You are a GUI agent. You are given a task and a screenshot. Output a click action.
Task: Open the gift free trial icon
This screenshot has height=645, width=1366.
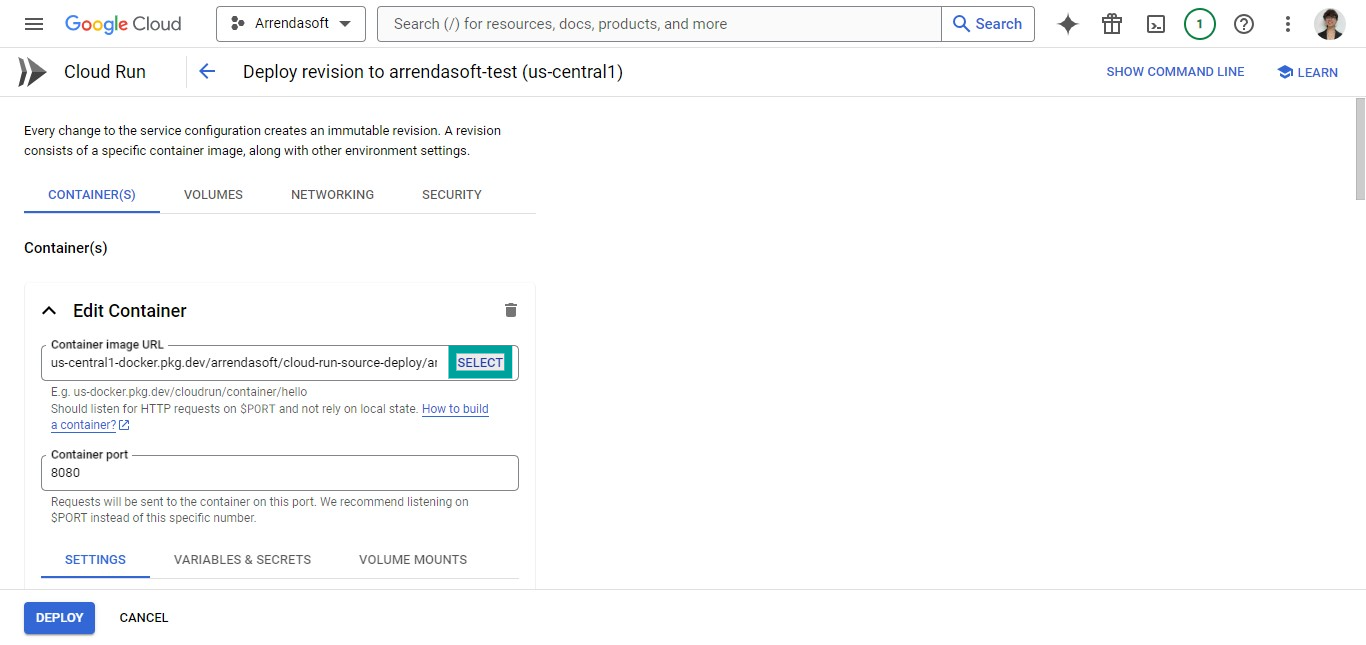[1112, 24]
